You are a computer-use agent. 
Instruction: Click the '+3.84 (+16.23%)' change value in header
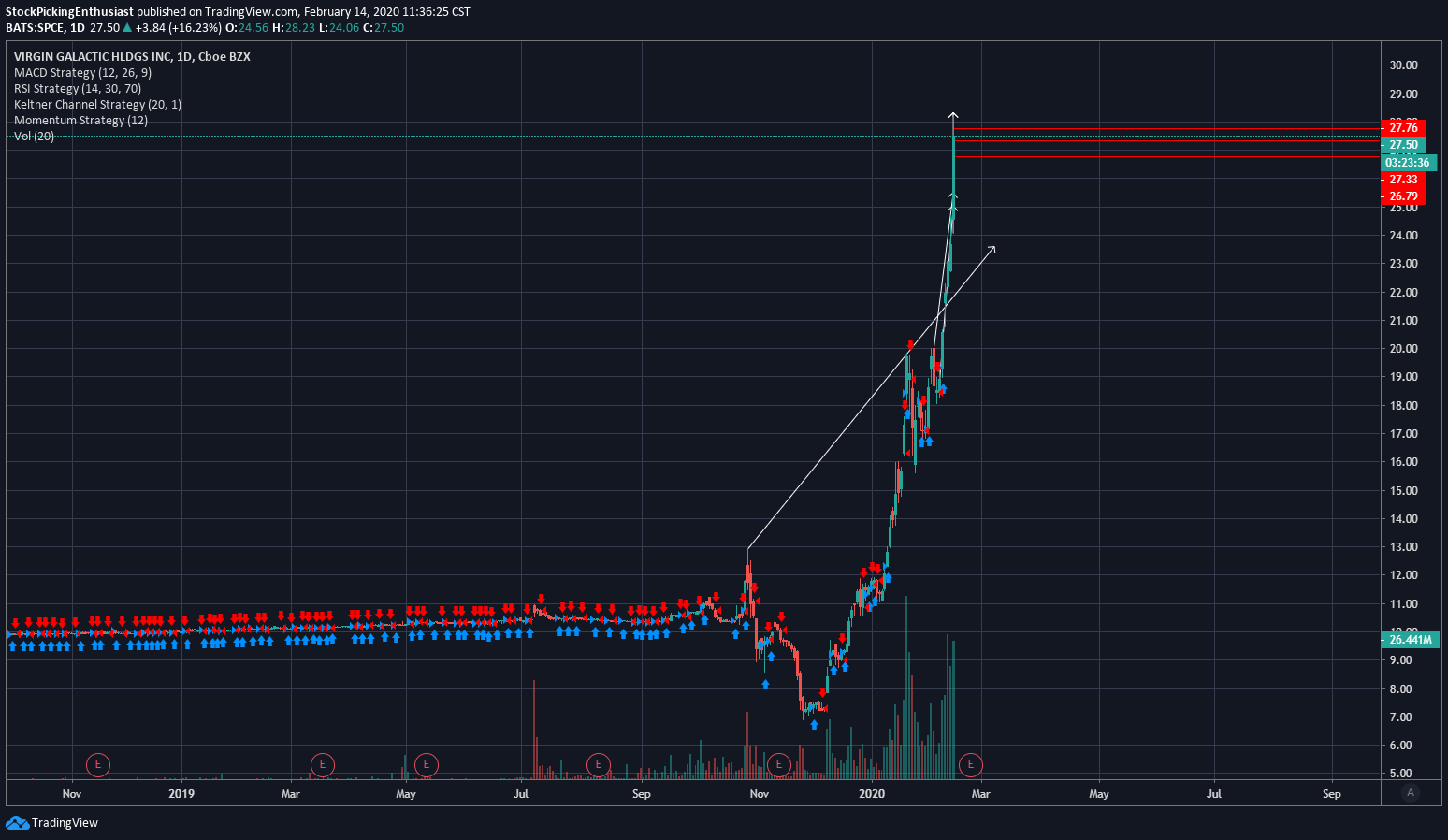(178, 28)
